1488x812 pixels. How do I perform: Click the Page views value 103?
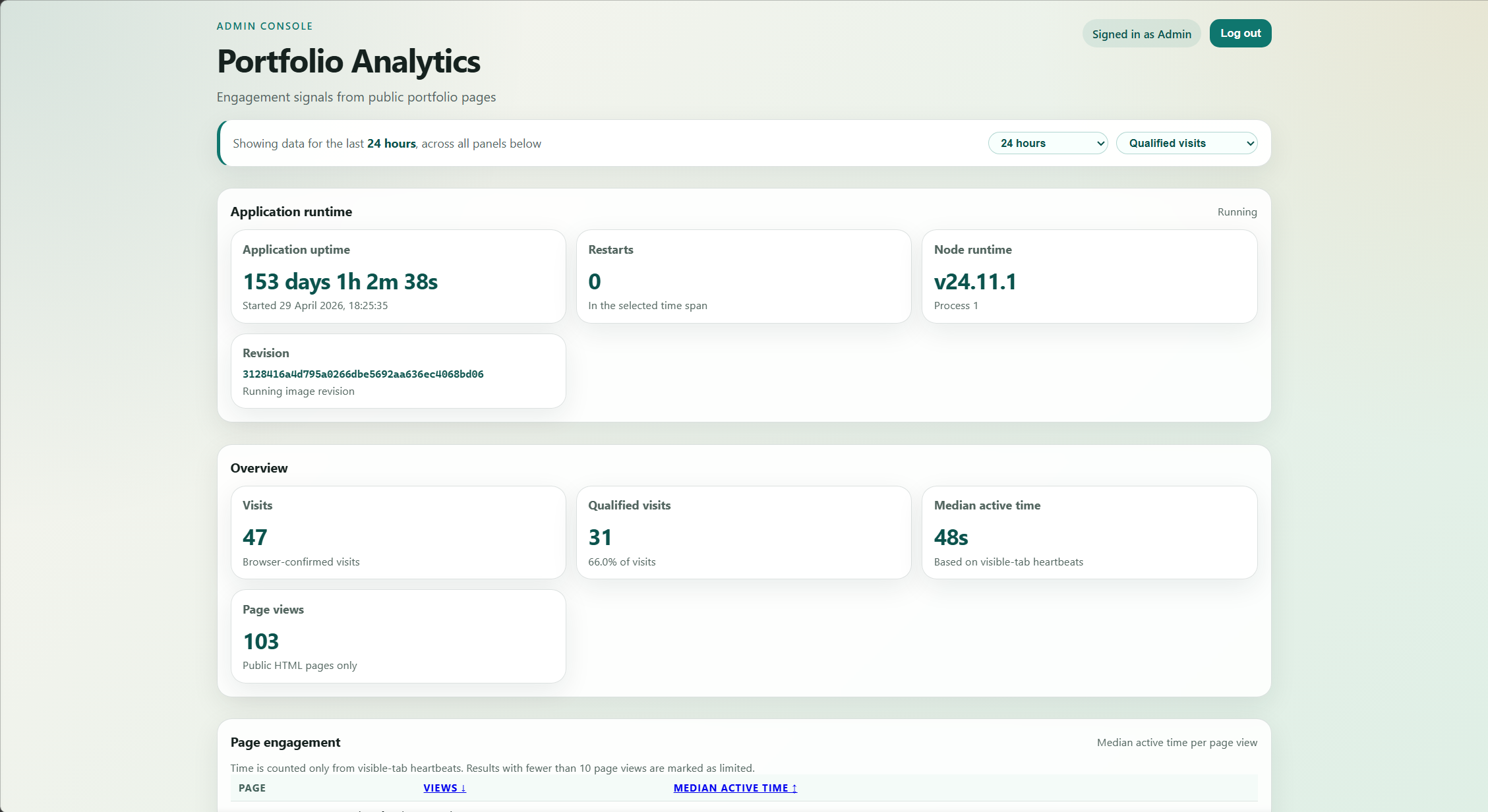point(260,641)
